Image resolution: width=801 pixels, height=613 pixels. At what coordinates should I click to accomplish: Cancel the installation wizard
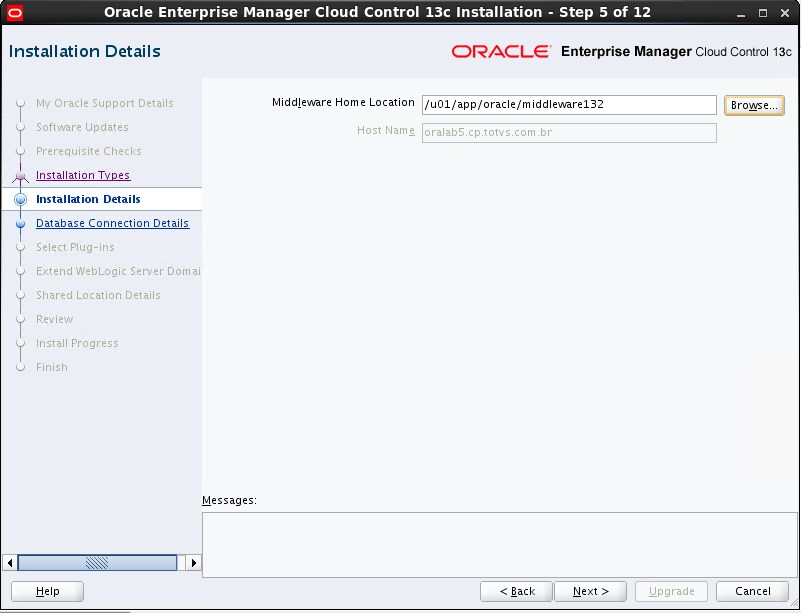(x=752, y=591)
